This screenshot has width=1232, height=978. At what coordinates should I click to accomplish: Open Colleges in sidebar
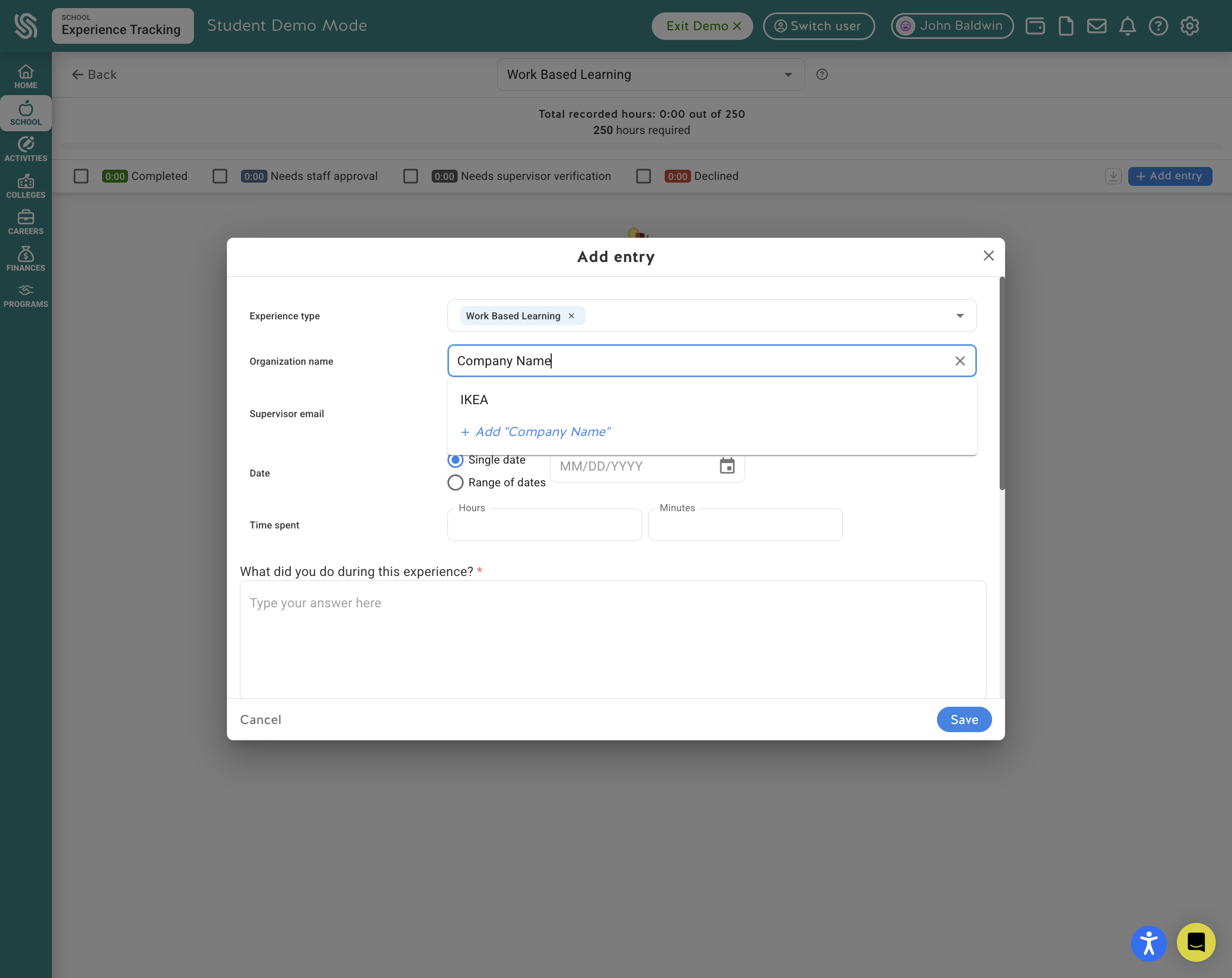pos(26,186)
